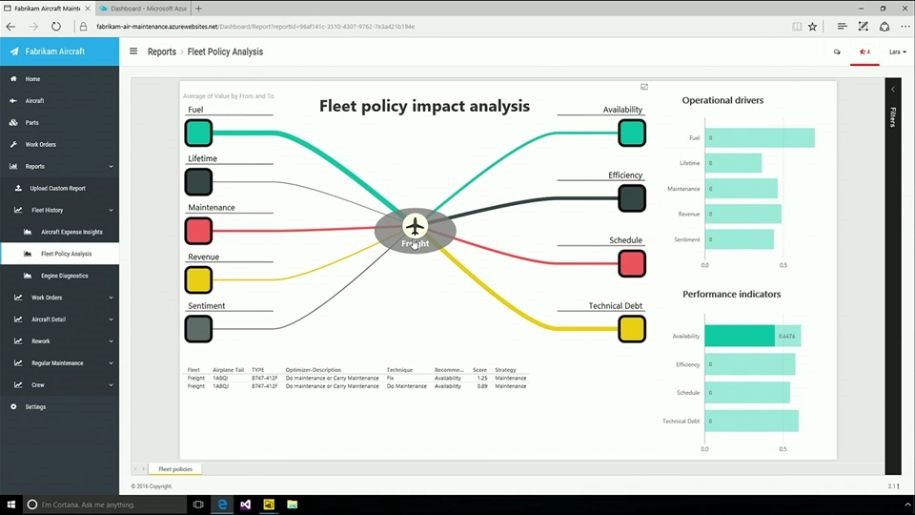Switch to Dashboard - Microsoft Azure tab

[143, 9]
